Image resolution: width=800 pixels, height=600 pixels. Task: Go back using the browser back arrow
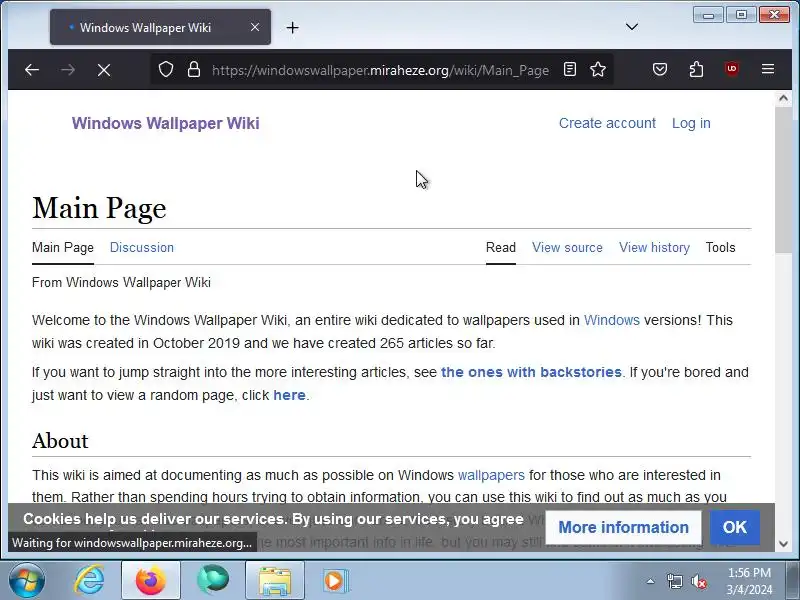point(32,70)
